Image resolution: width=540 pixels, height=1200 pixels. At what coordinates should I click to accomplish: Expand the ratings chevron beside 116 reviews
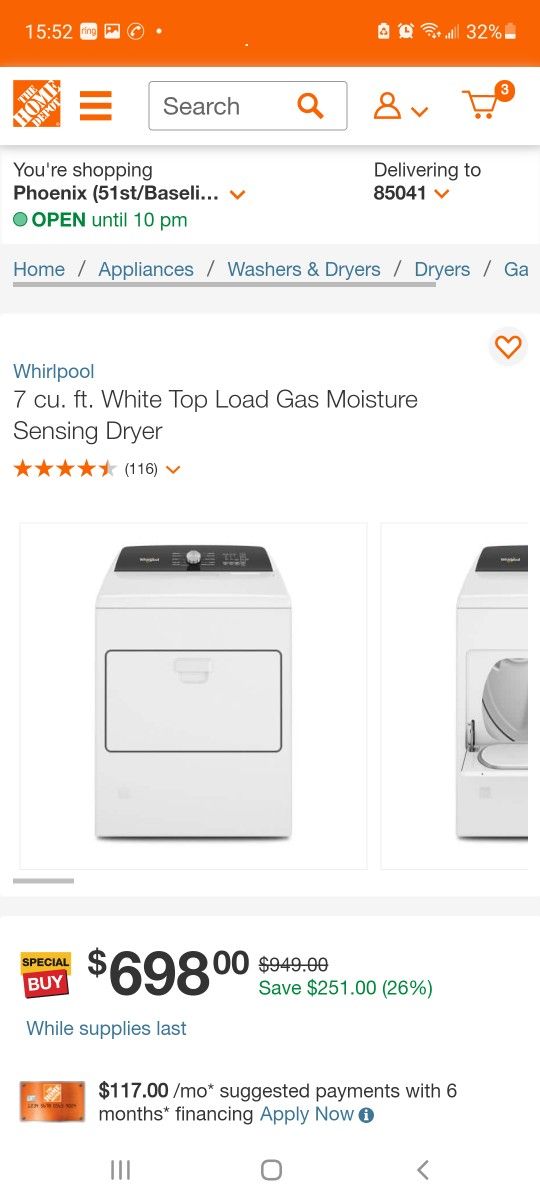tap(172, 469)
